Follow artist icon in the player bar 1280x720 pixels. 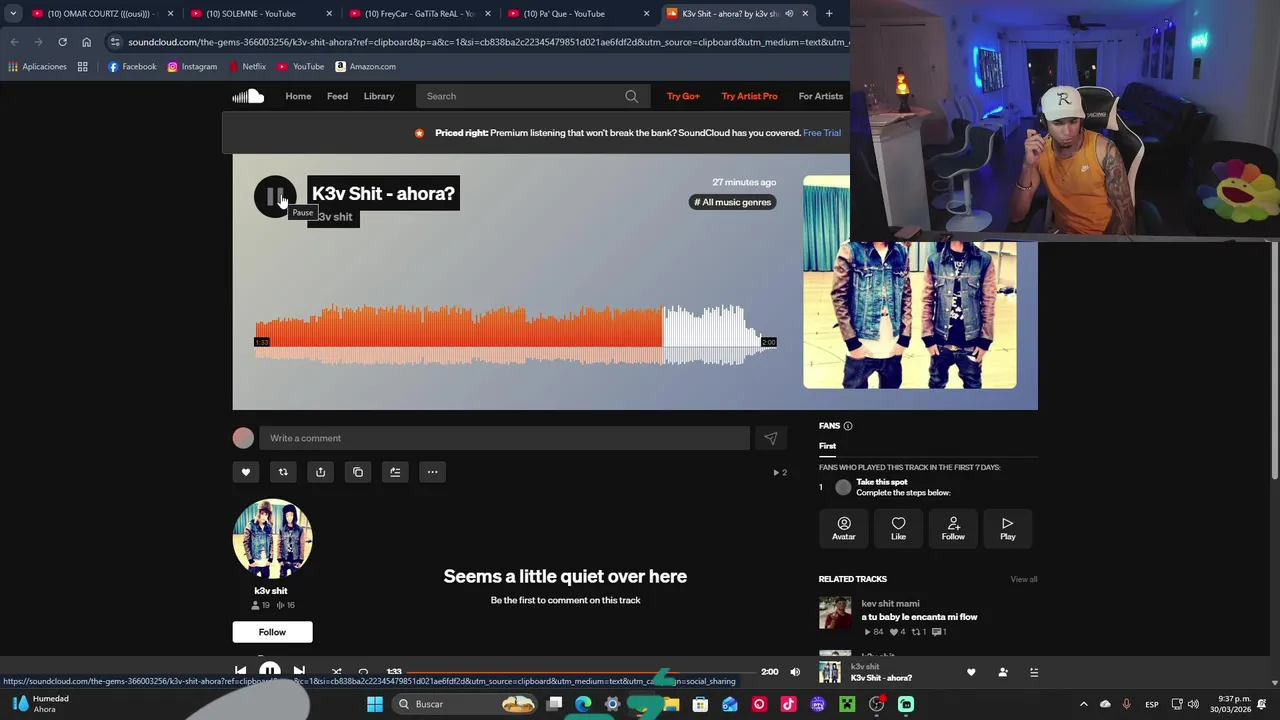[x=1003, y=672]
